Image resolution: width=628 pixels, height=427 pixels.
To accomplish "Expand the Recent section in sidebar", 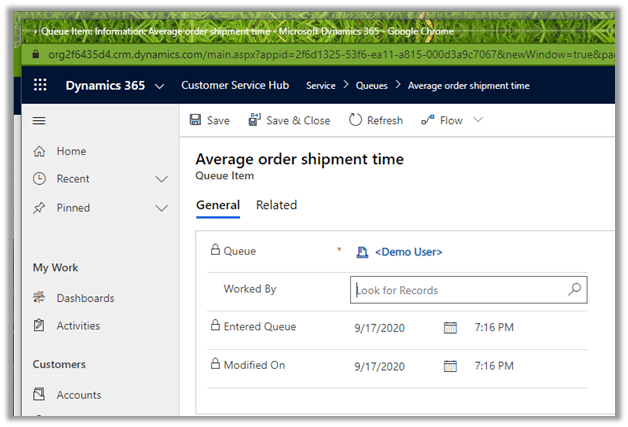I will click(162, 179).
